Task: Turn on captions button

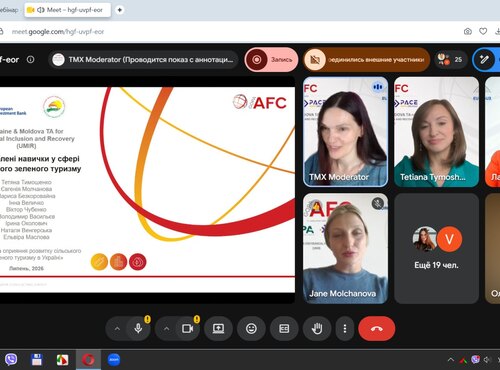Action: point(284,329)
